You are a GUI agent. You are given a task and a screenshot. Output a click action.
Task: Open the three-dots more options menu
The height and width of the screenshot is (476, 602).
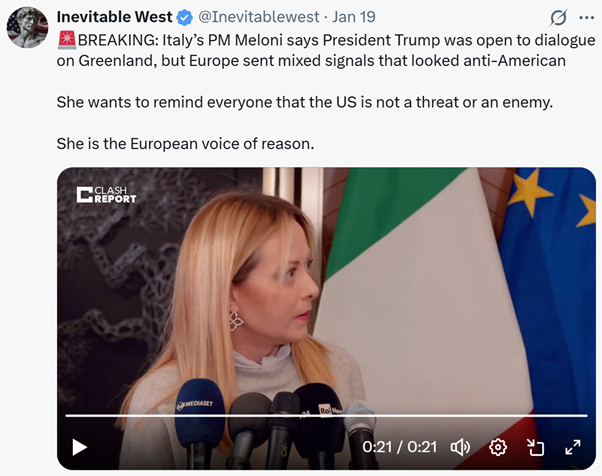pos(587,18)
